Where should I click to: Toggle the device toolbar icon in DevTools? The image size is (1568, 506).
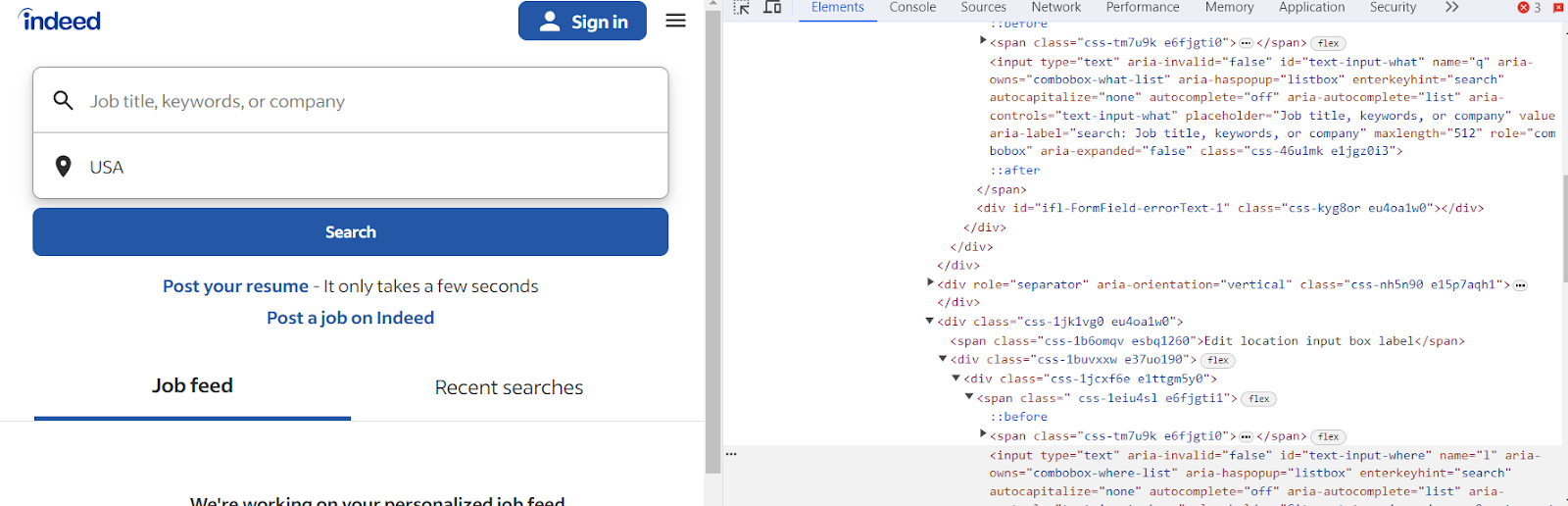pos(772,8)
